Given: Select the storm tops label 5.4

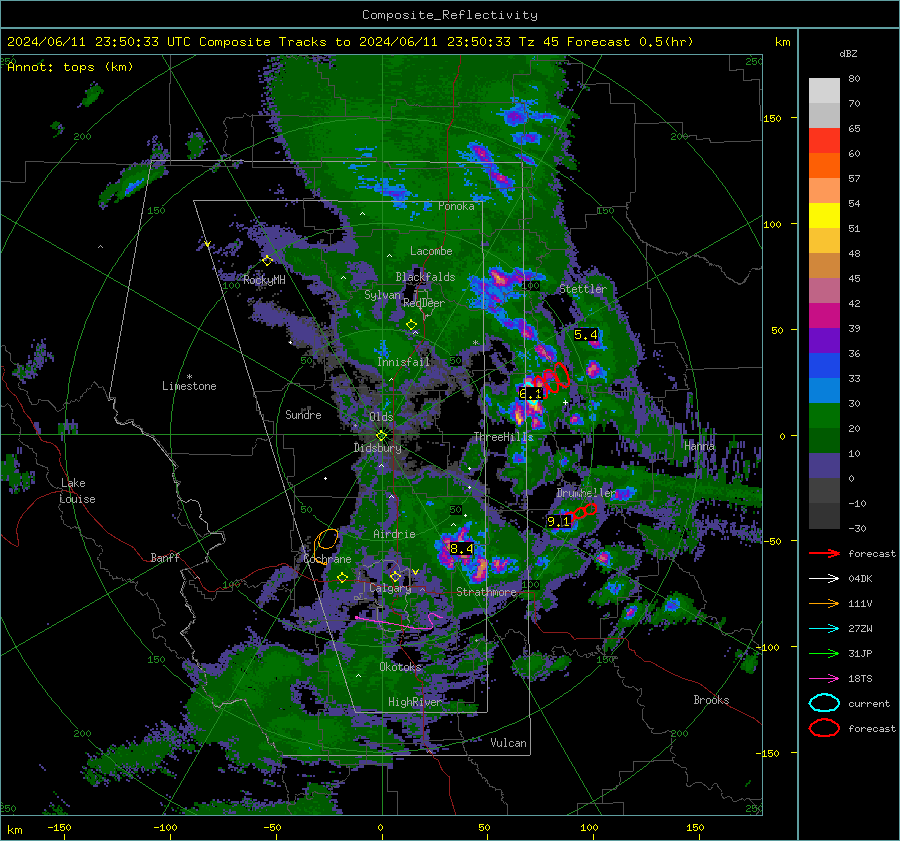Looking at the screenshot, I should point(585,335).
